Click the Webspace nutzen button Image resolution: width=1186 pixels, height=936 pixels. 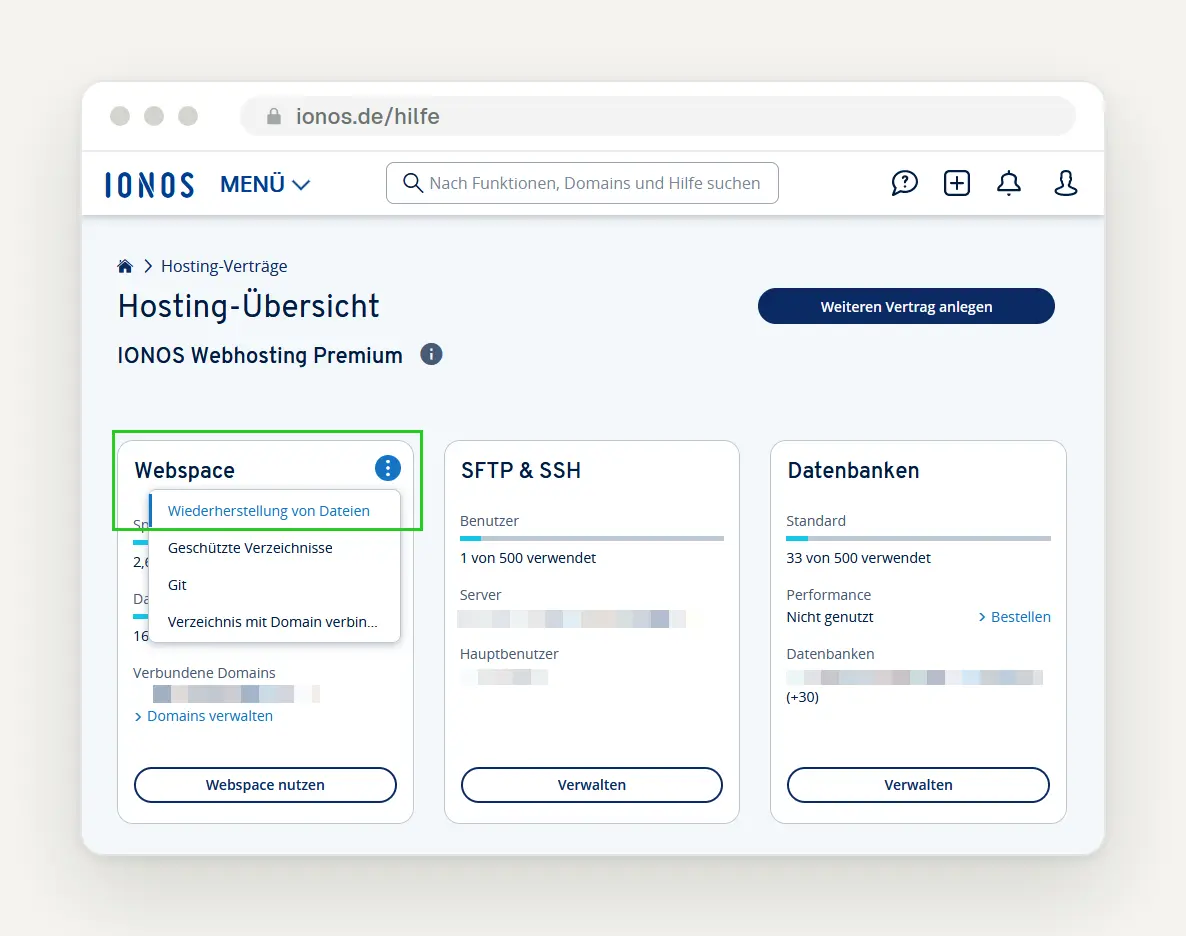click(x=265, y=785)
